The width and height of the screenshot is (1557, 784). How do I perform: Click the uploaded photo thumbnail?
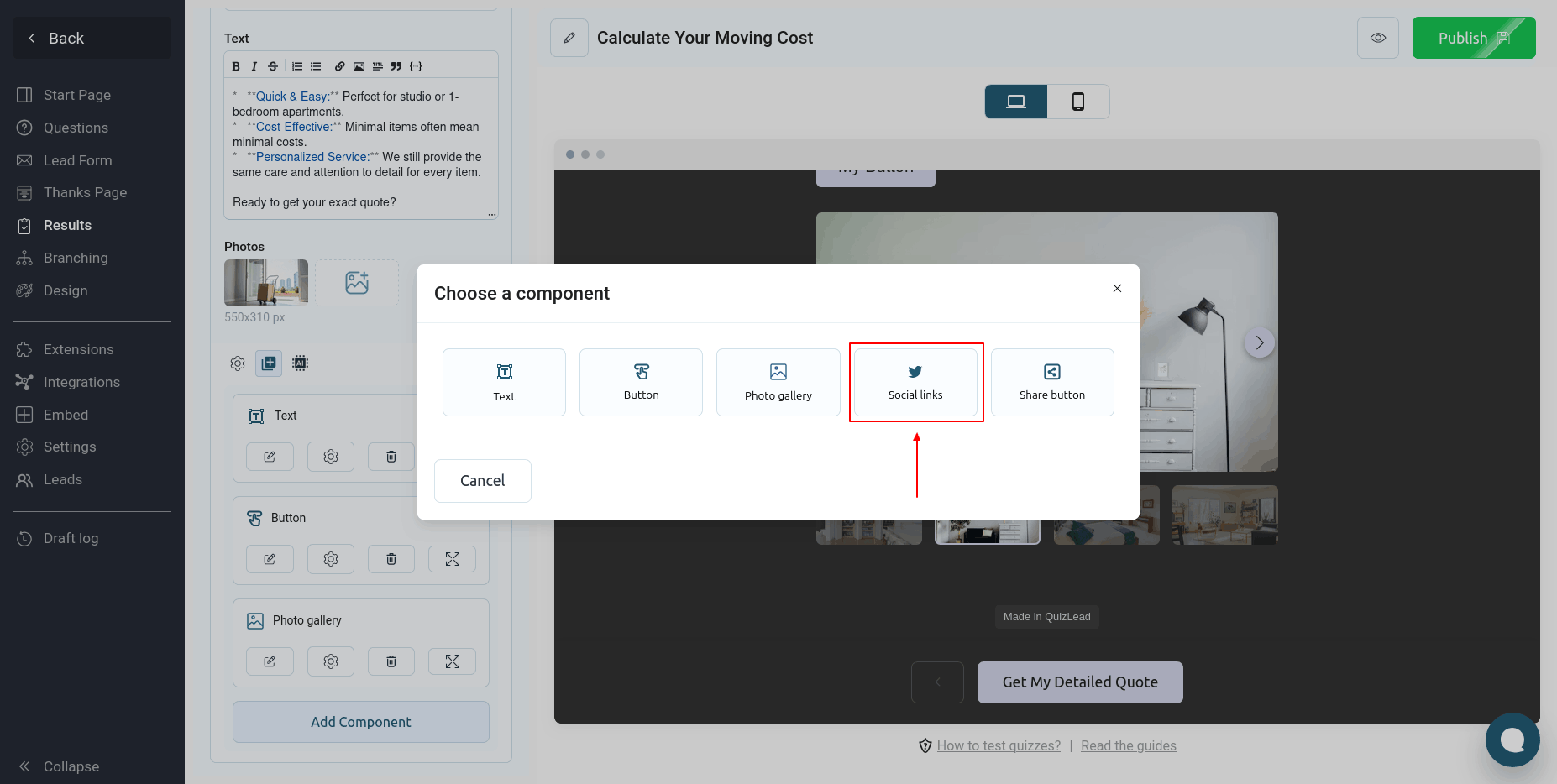click(x=266, y=283)
